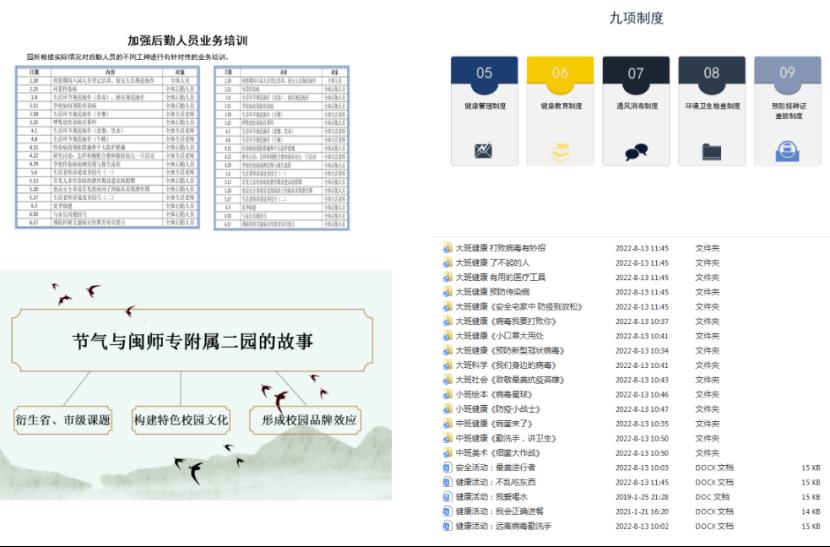Click the envelope icon under 健康管理制度
Screen dimensions: 830x547
pyautogui.click(x=484, y=152)
